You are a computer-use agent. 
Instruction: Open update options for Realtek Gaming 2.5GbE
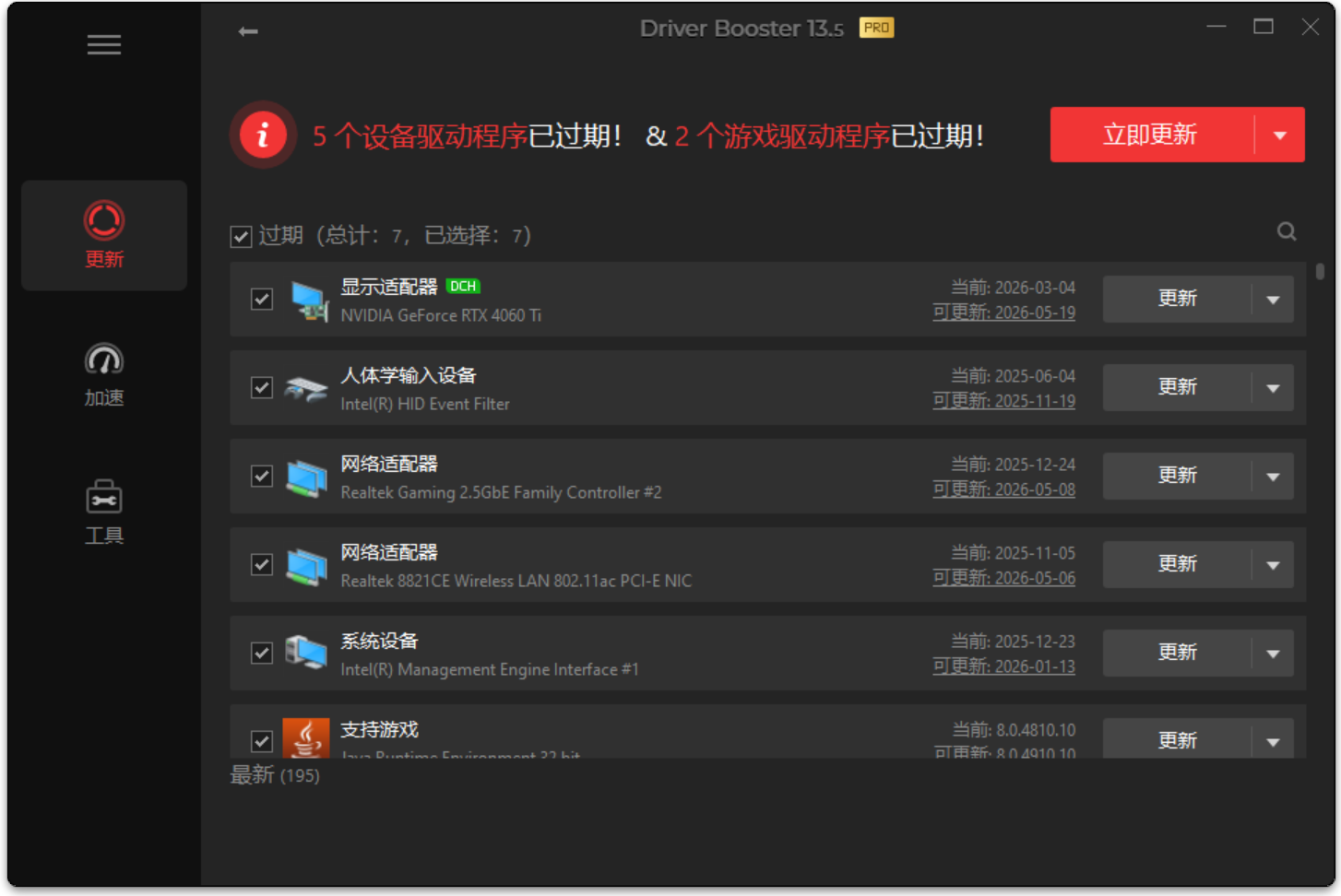pyautogui.click(x=1273, y=476)
